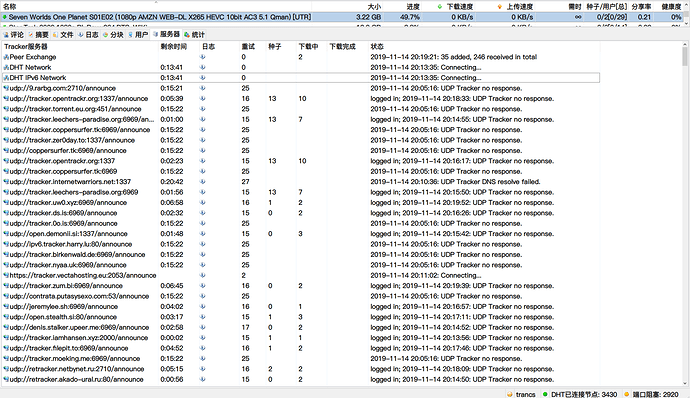Sort task list by 大小 size column
Viewport: 690px width, 398px height.
(x=374, y=7)
